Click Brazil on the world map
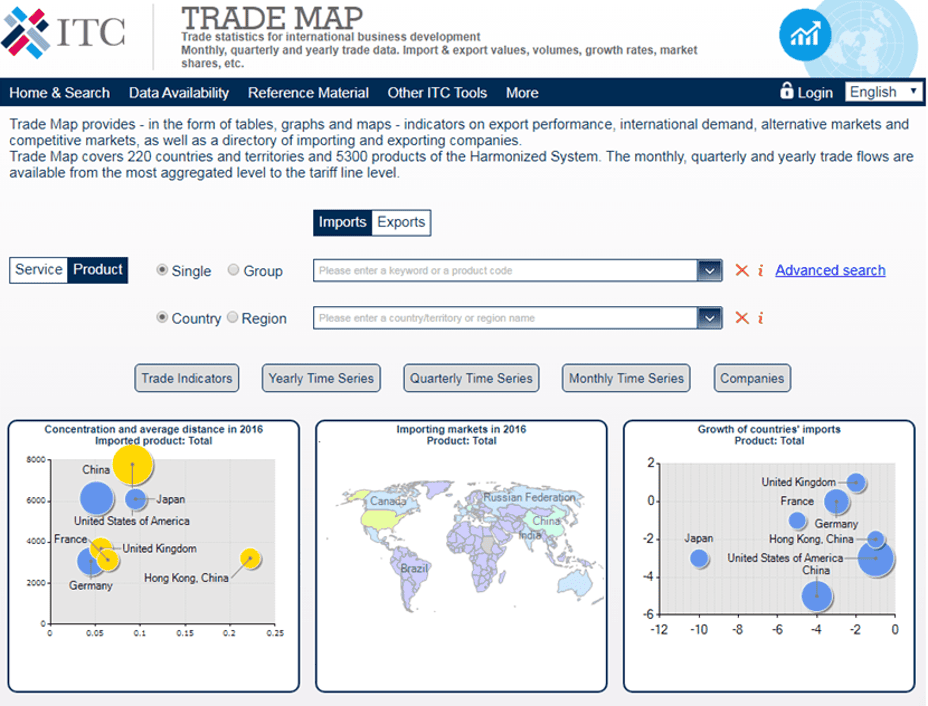The width and height of the screenshot is (928, 706). point(413,568)
